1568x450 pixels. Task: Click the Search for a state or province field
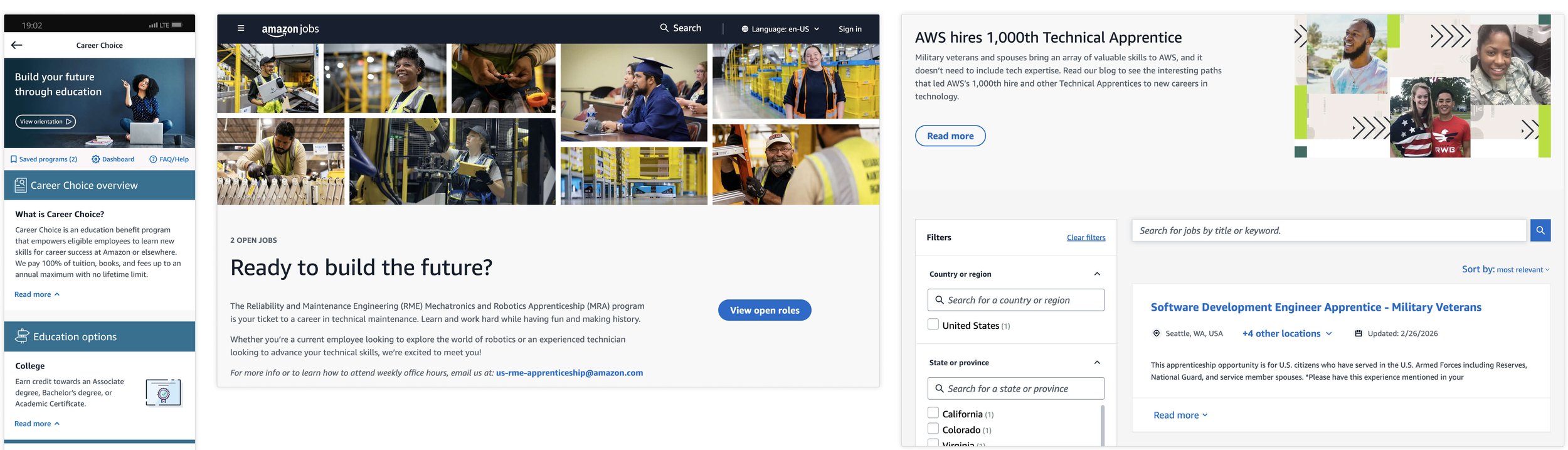[1015, 388]
